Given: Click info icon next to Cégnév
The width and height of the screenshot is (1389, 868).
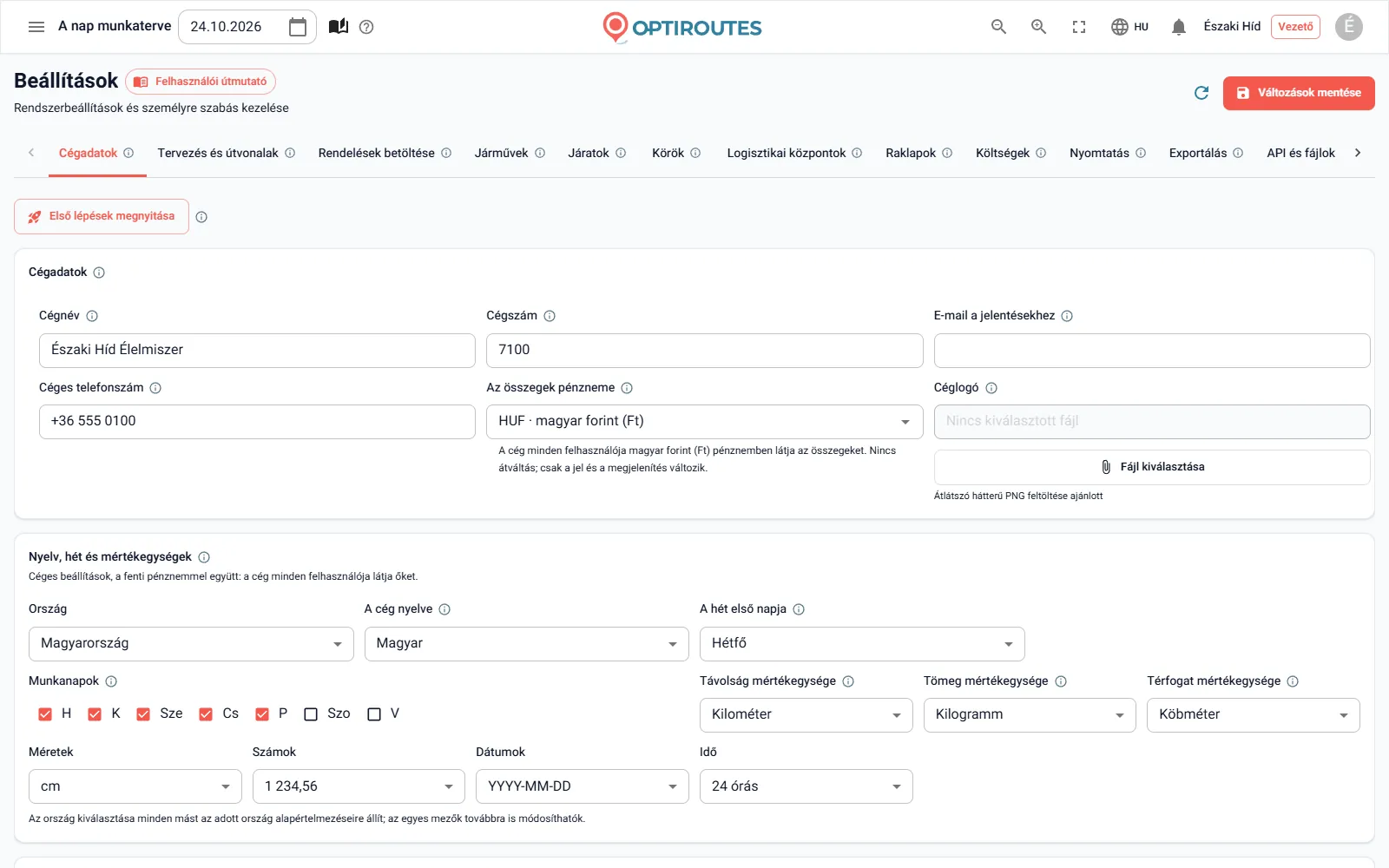Looking at the screenshot, I should [x=92, y=316].
